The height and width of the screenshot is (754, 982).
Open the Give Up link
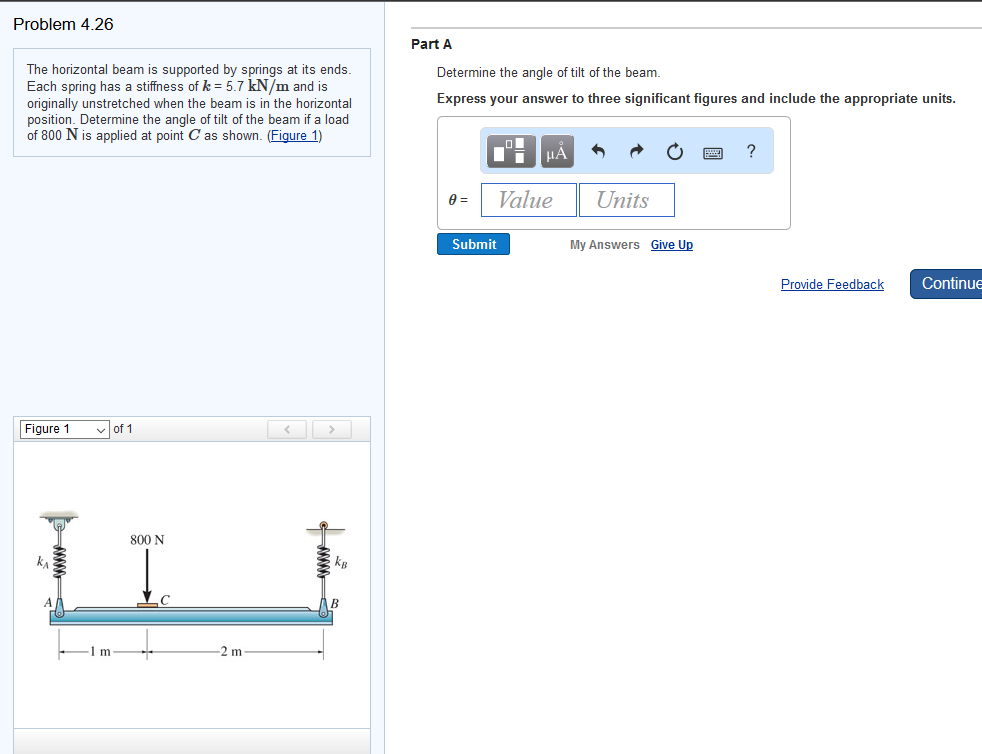click(x=671, y=245)
